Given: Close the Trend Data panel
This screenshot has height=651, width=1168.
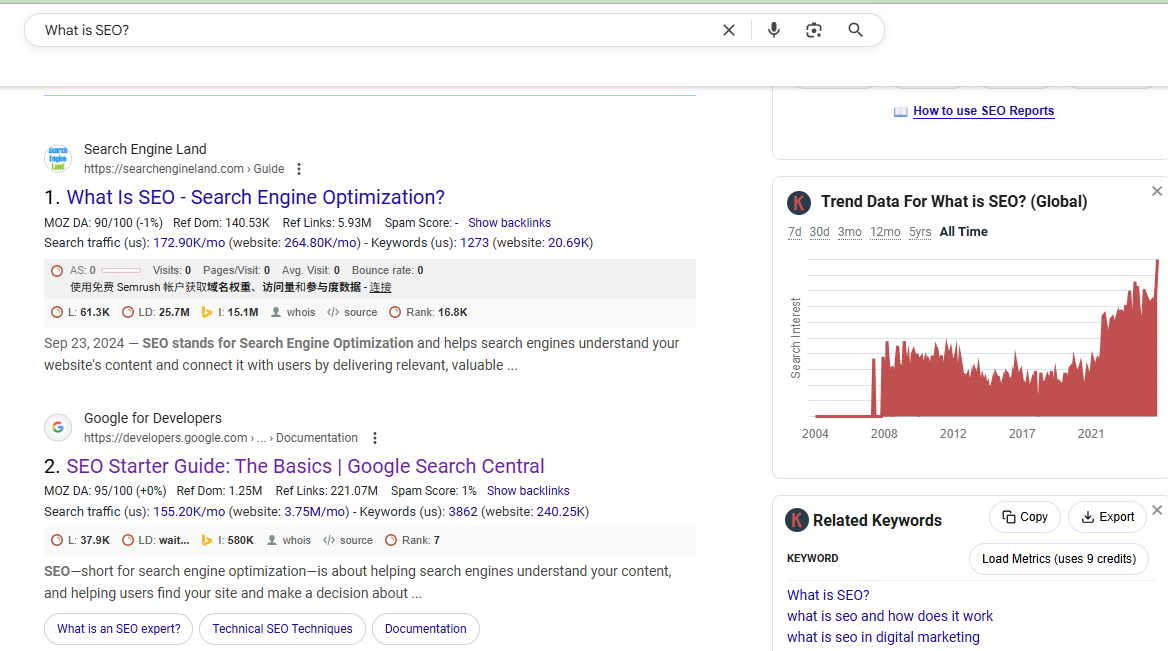Looking at the screenshot, I should coord(1157,191).
